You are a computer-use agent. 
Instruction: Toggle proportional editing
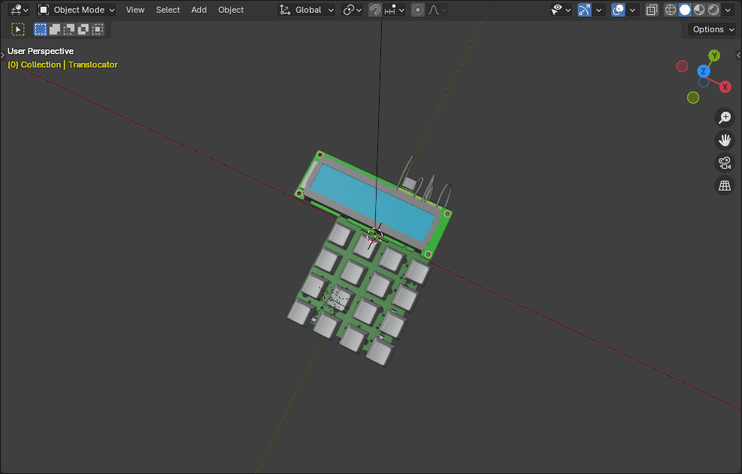tap(418, 10)
